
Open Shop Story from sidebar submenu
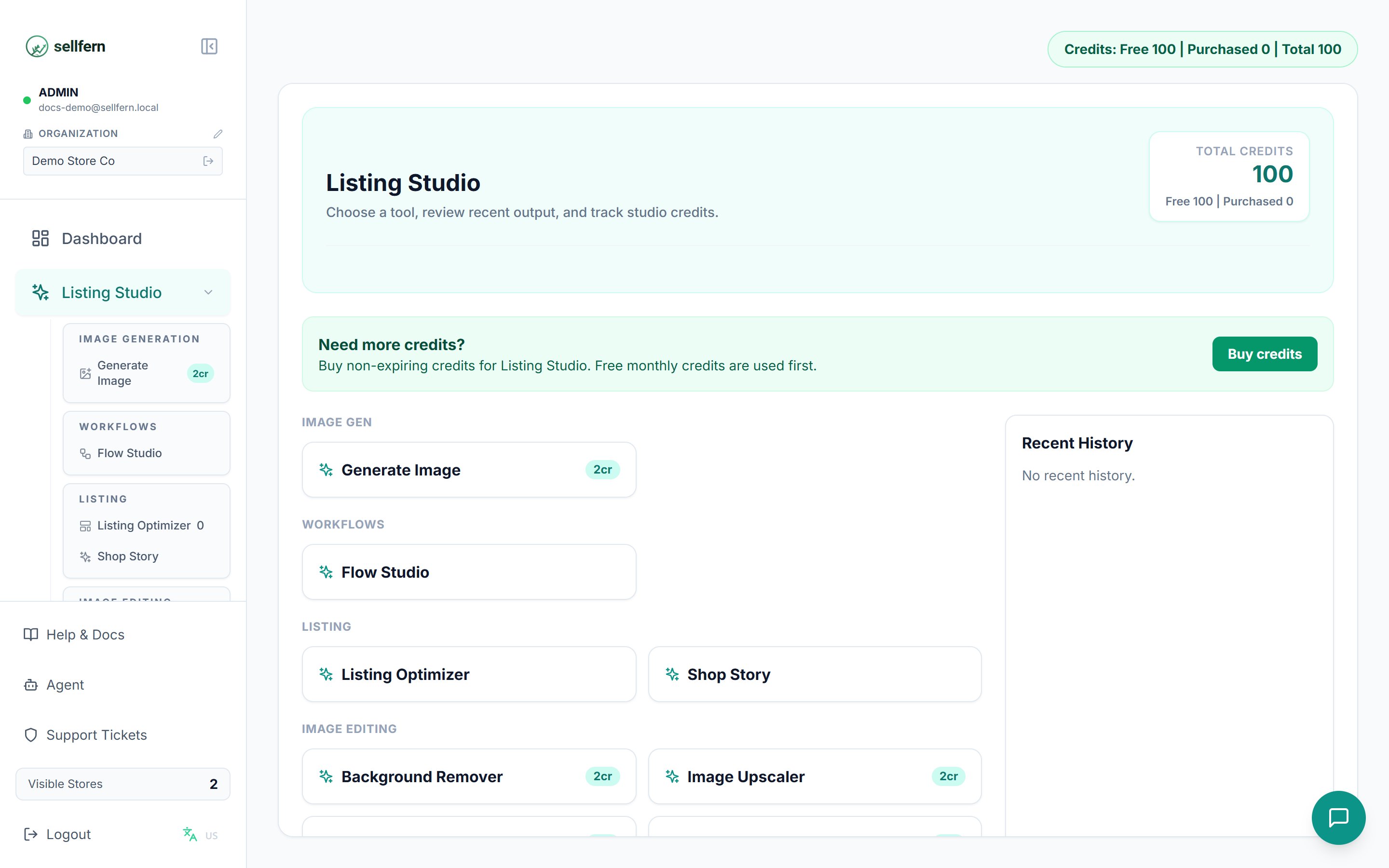tap(146, 556)
